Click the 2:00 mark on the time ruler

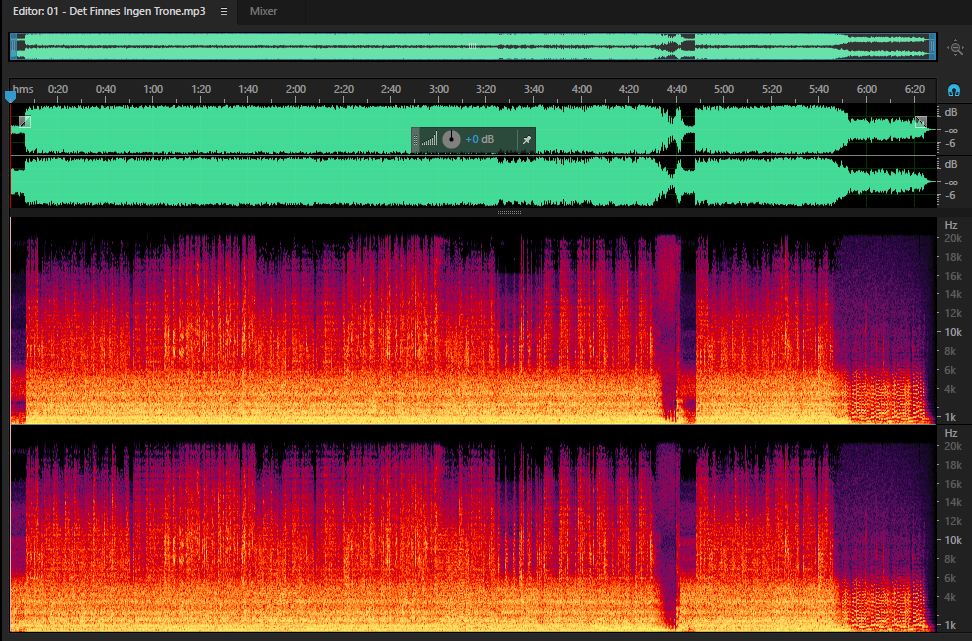click(x=296, y=89)
